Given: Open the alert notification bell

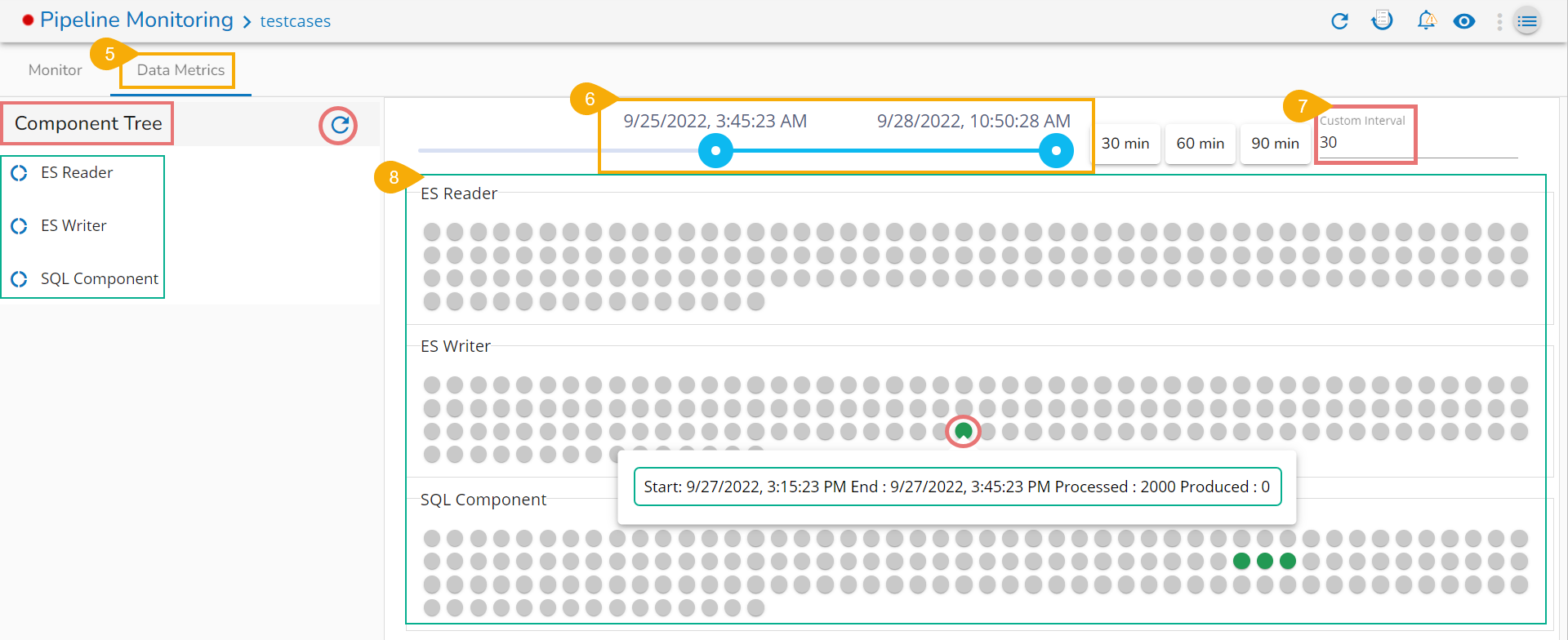Looking at the screenshot, I should coord(1426,20).
